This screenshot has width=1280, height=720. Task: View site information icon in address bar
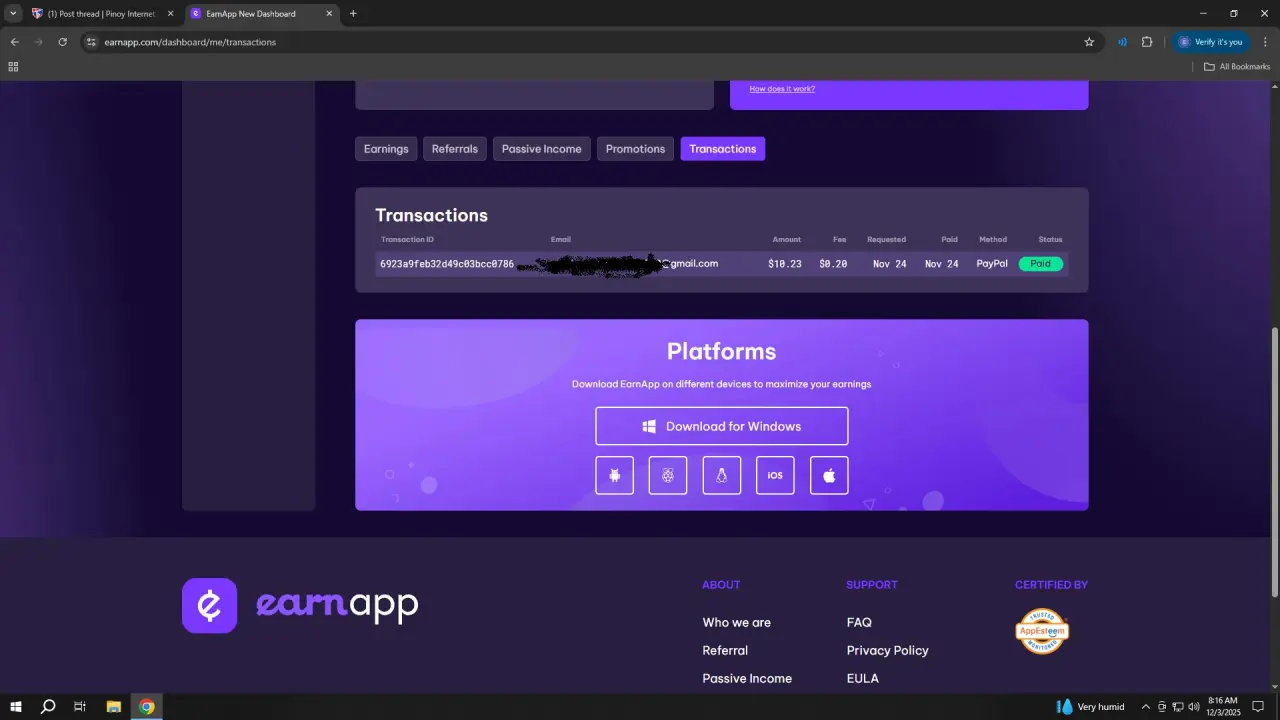pyautogui.click(x=91, y=42)
